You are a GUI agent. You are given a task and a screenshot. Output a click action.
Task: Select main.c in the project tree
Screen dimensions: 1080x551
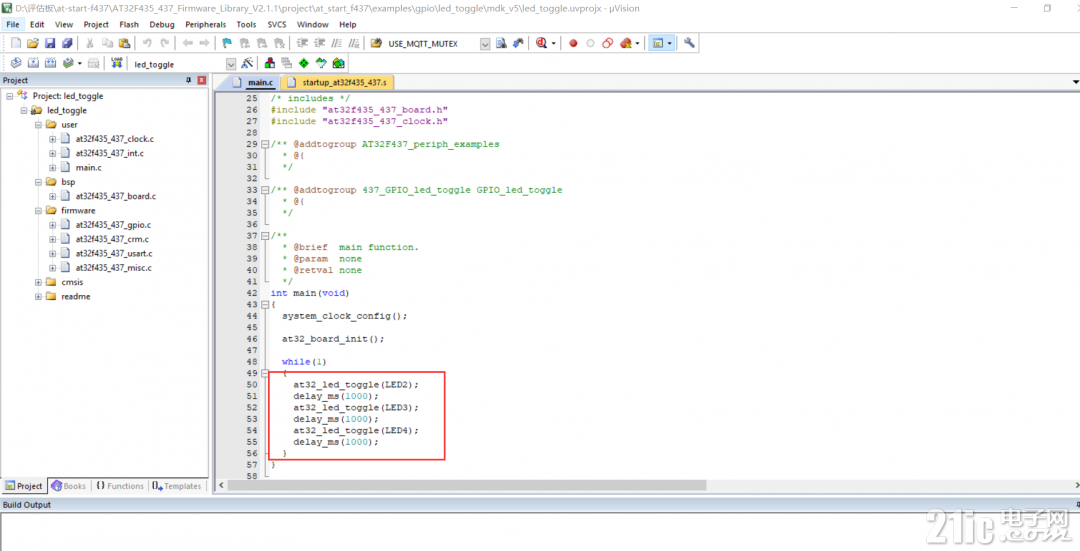89,168
